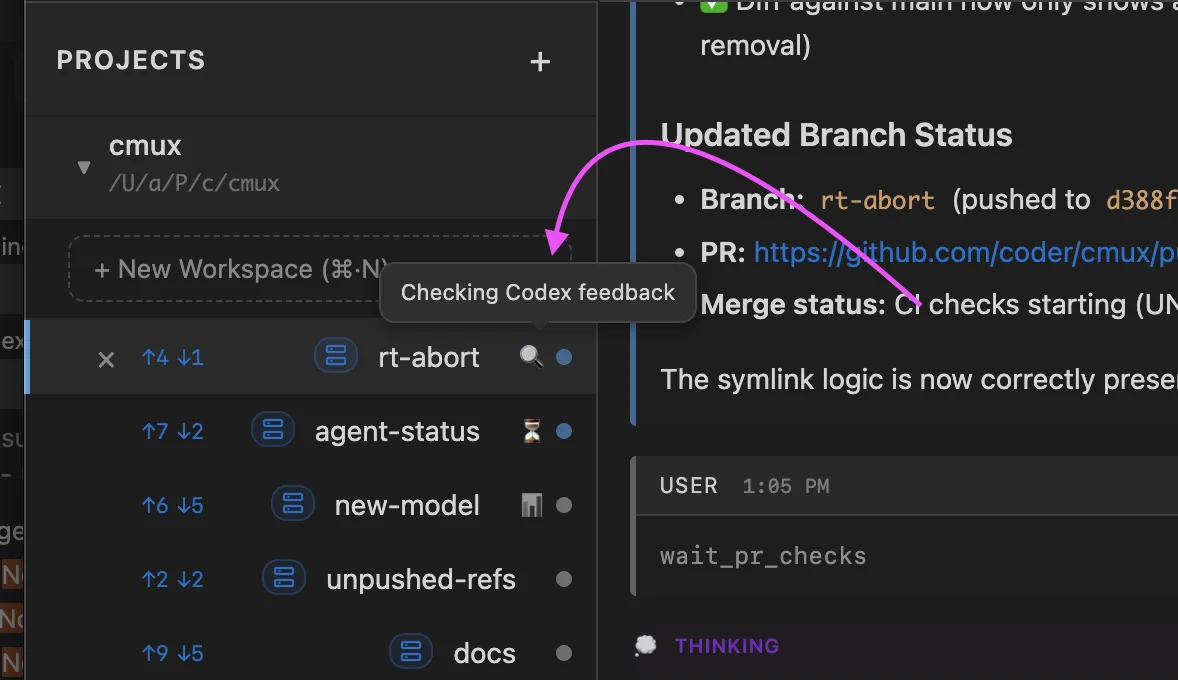This screenshot has height=680, width=1178.
Task: Toggle the status dot beside docs
Action: click(563, 652)
